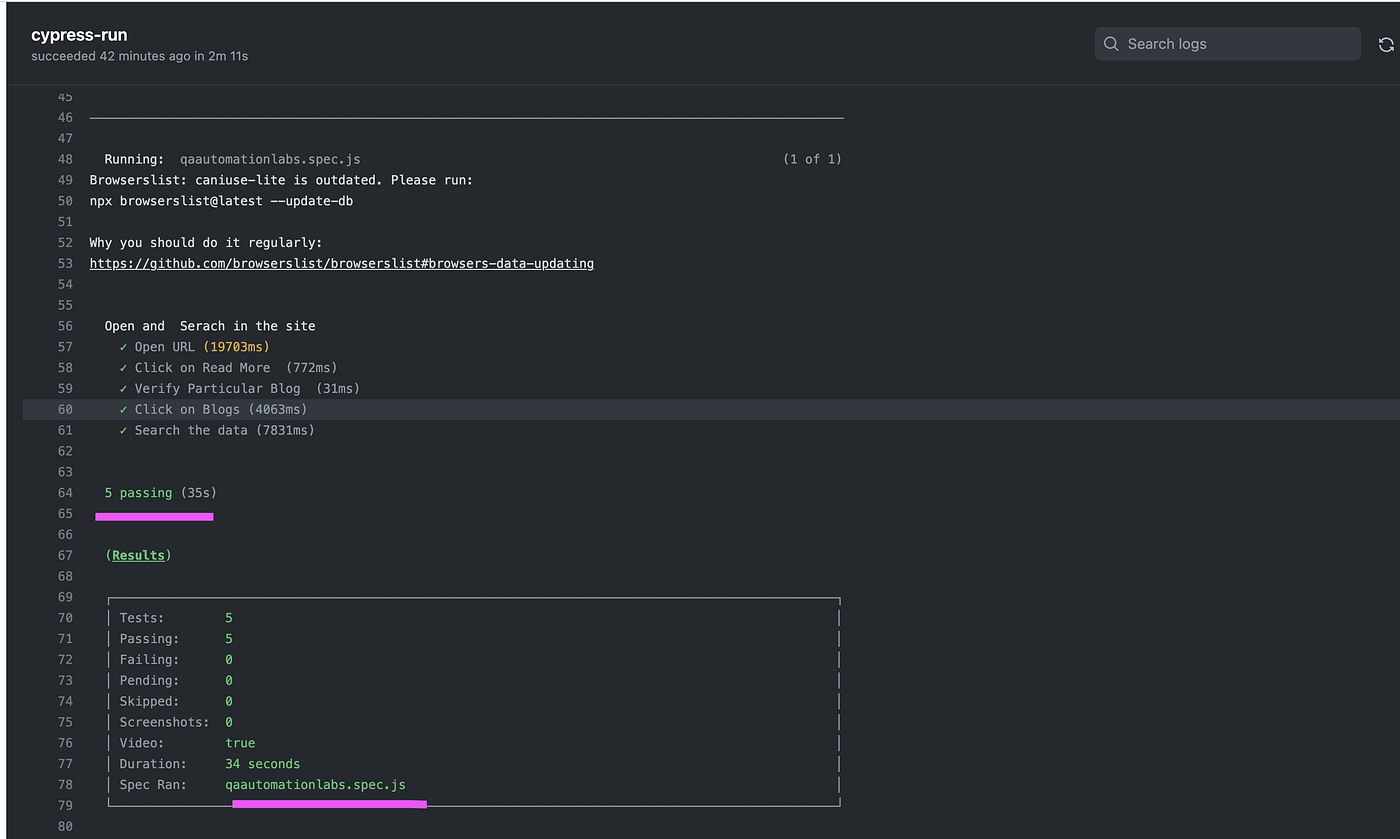Click the Search the data log line
The height and width of the screenshot is (839, 1400).
point(217,430)
